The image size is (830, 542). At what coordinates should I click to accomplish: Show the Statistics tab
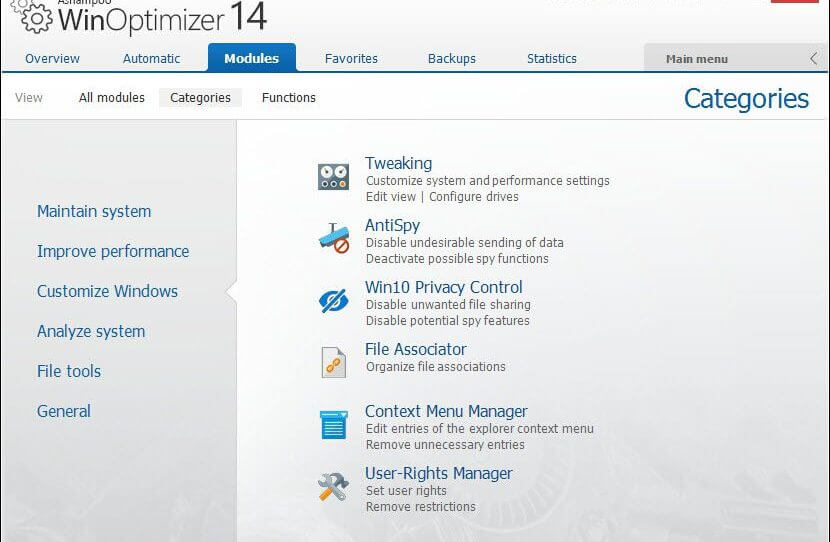click(x=552, y=59)
